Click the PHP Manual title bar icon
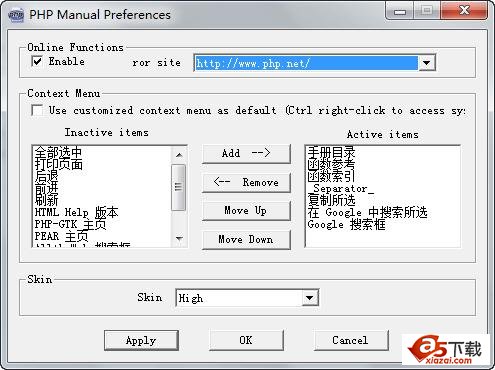 coord(16,15)
